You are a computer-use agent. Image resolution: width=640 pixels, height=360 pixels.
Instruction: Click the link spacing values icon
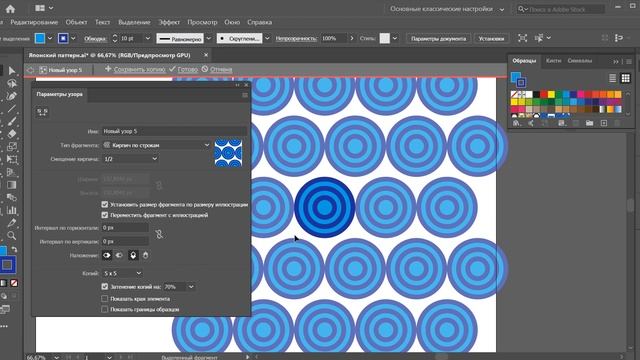tap(159, 234)
